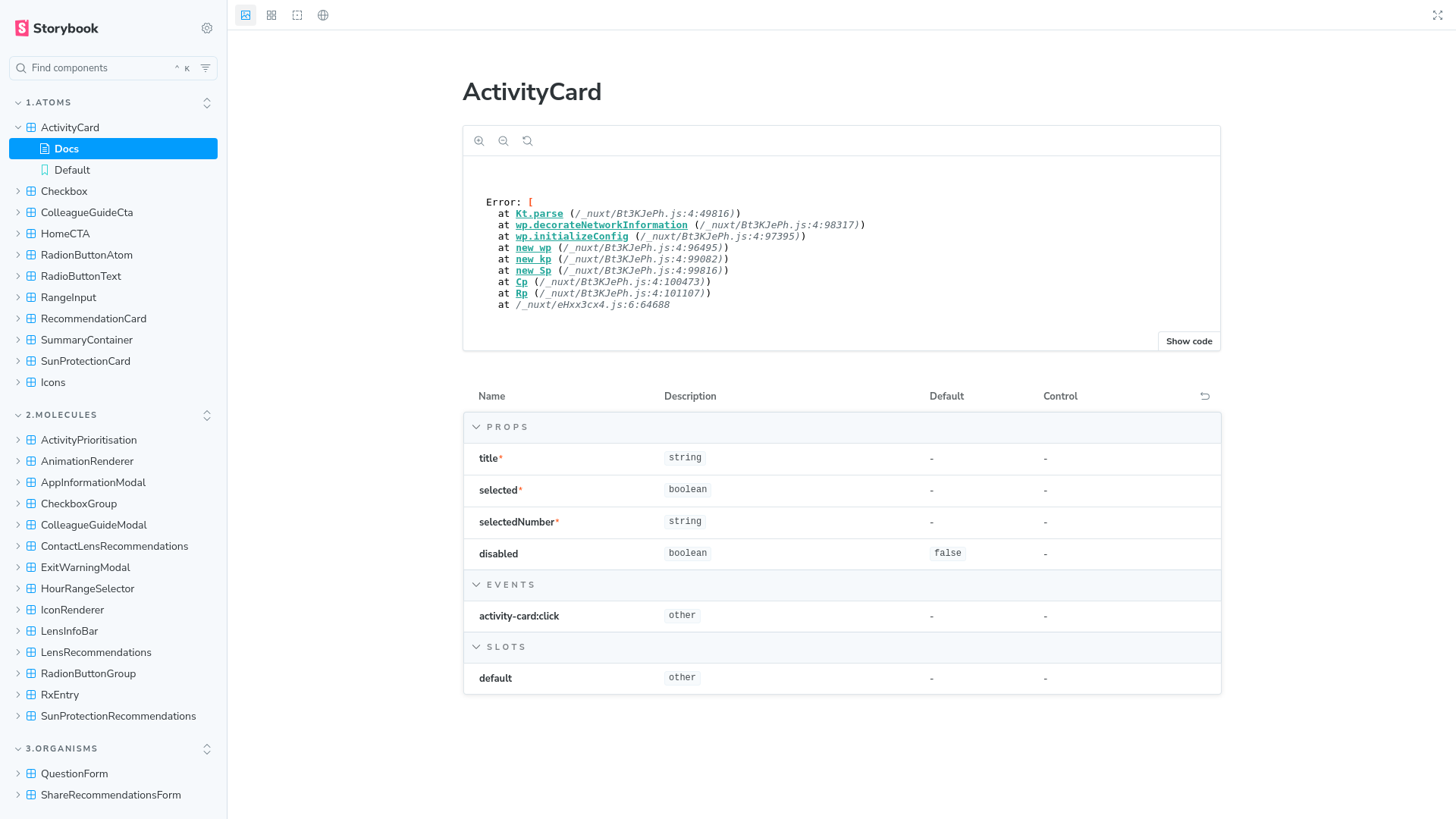Click the Checkbox component grid icon
Viewport: 1456px width, 819px height.
(31, 191)
